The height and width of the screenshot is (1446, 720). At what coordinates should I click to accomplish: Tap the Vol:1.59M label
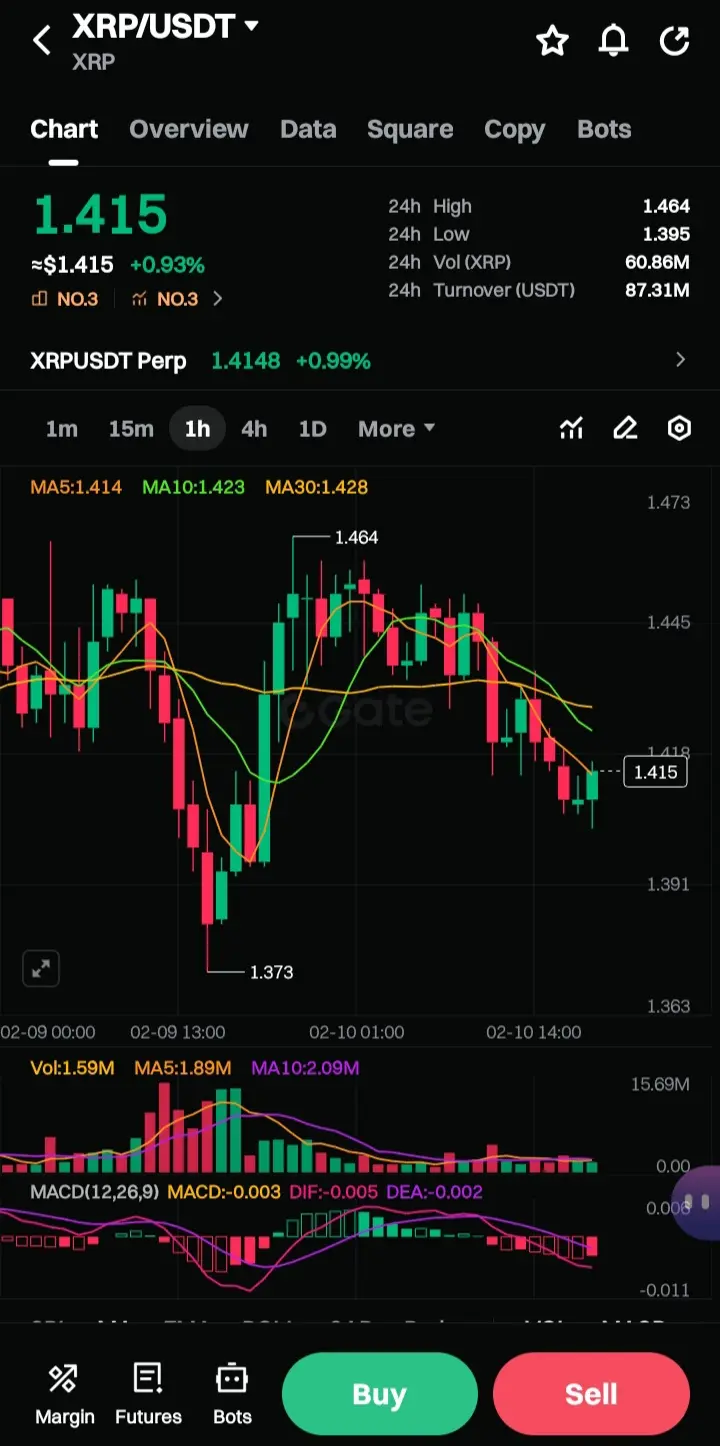[x=72, y=1068]
